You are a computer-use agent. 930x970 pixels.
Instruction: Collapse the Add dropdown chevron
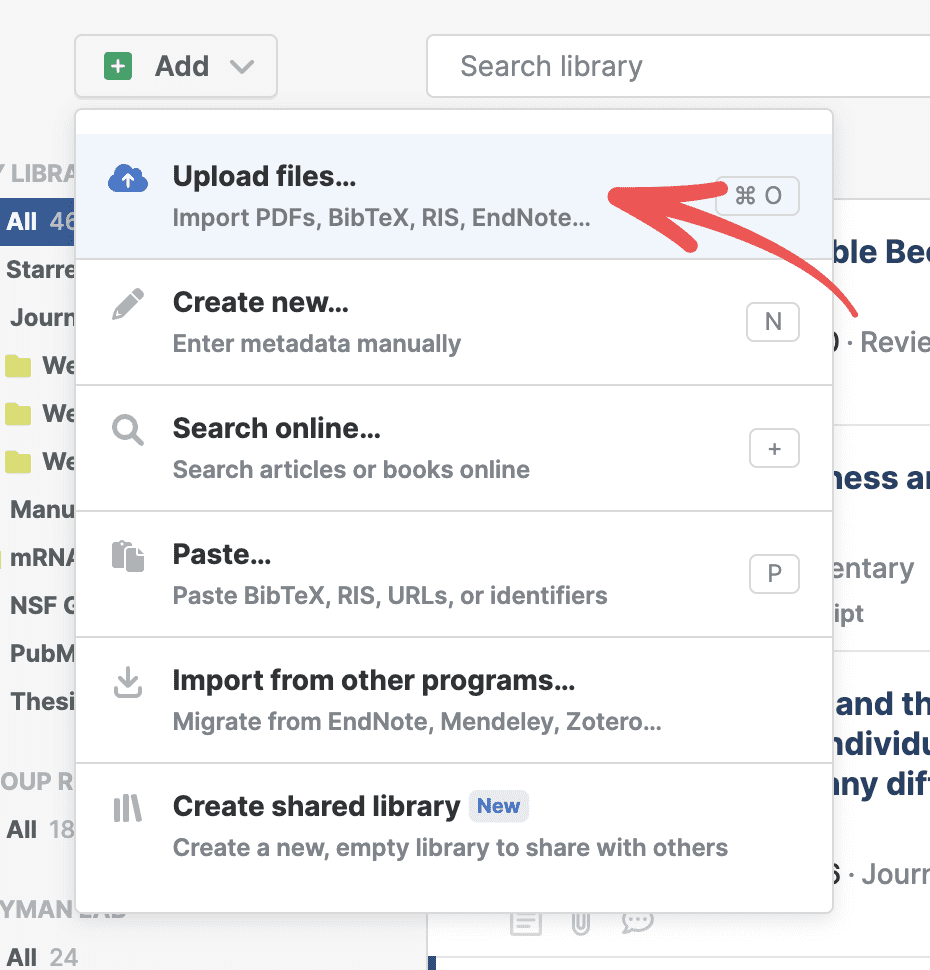click(242, 67)
